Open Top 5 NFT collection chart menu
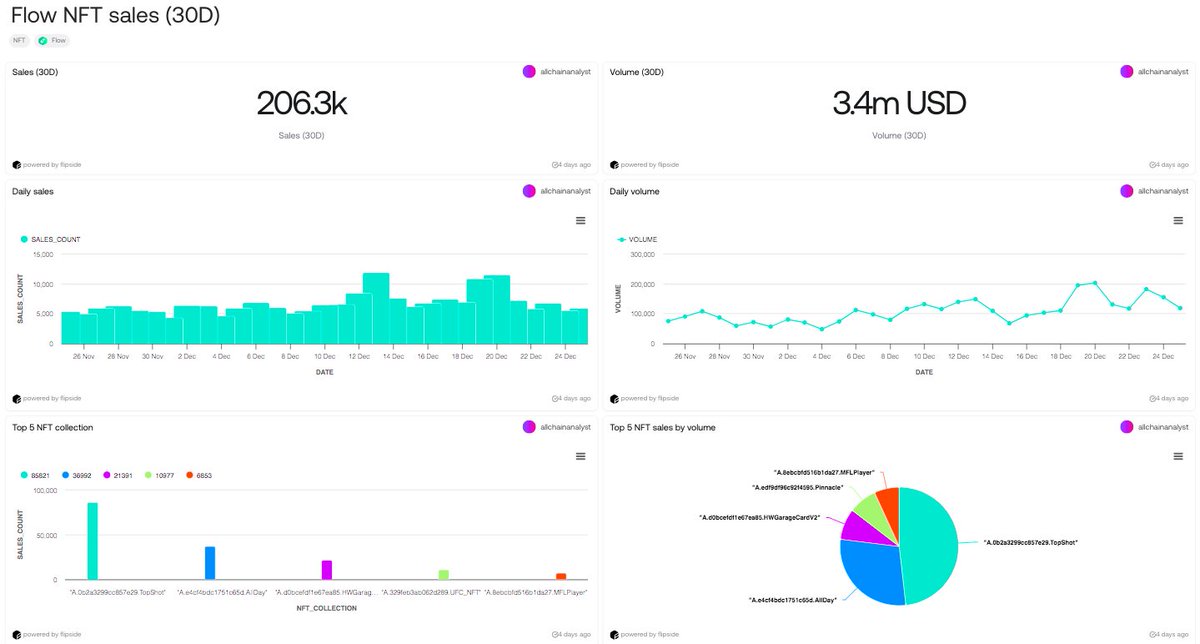1200x644 pixels. click(580, 457)
